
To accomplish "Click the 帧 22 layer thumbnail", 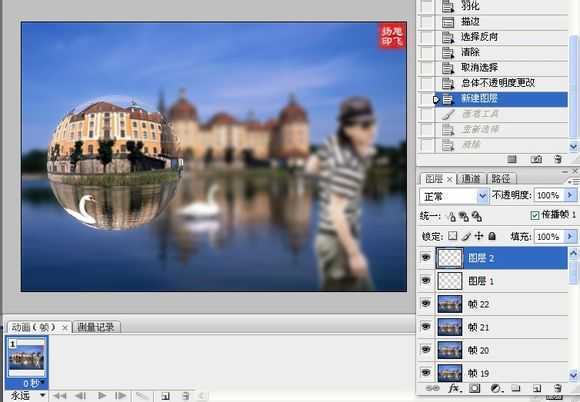I will 449,304.
